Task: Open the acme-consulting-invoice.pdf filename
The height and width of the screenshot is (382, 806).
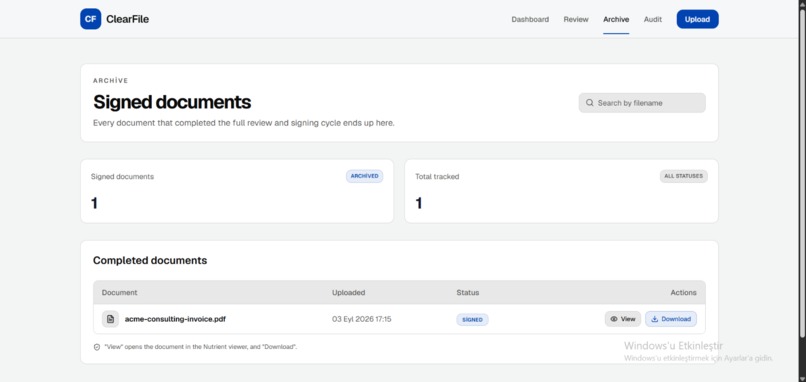Action: click(175, 319)
